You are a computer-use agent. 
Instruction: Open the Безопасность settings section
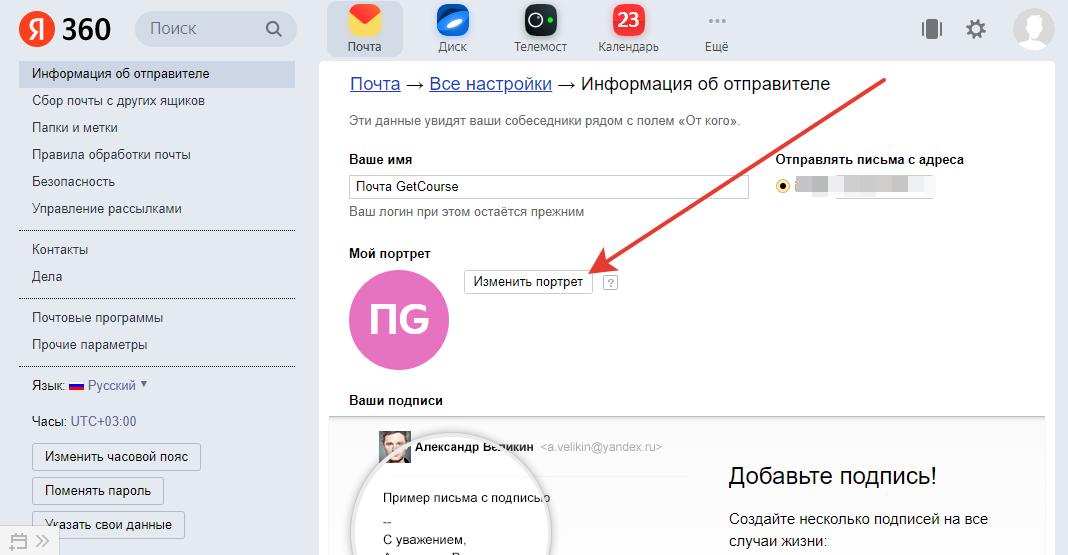[74, 182]
